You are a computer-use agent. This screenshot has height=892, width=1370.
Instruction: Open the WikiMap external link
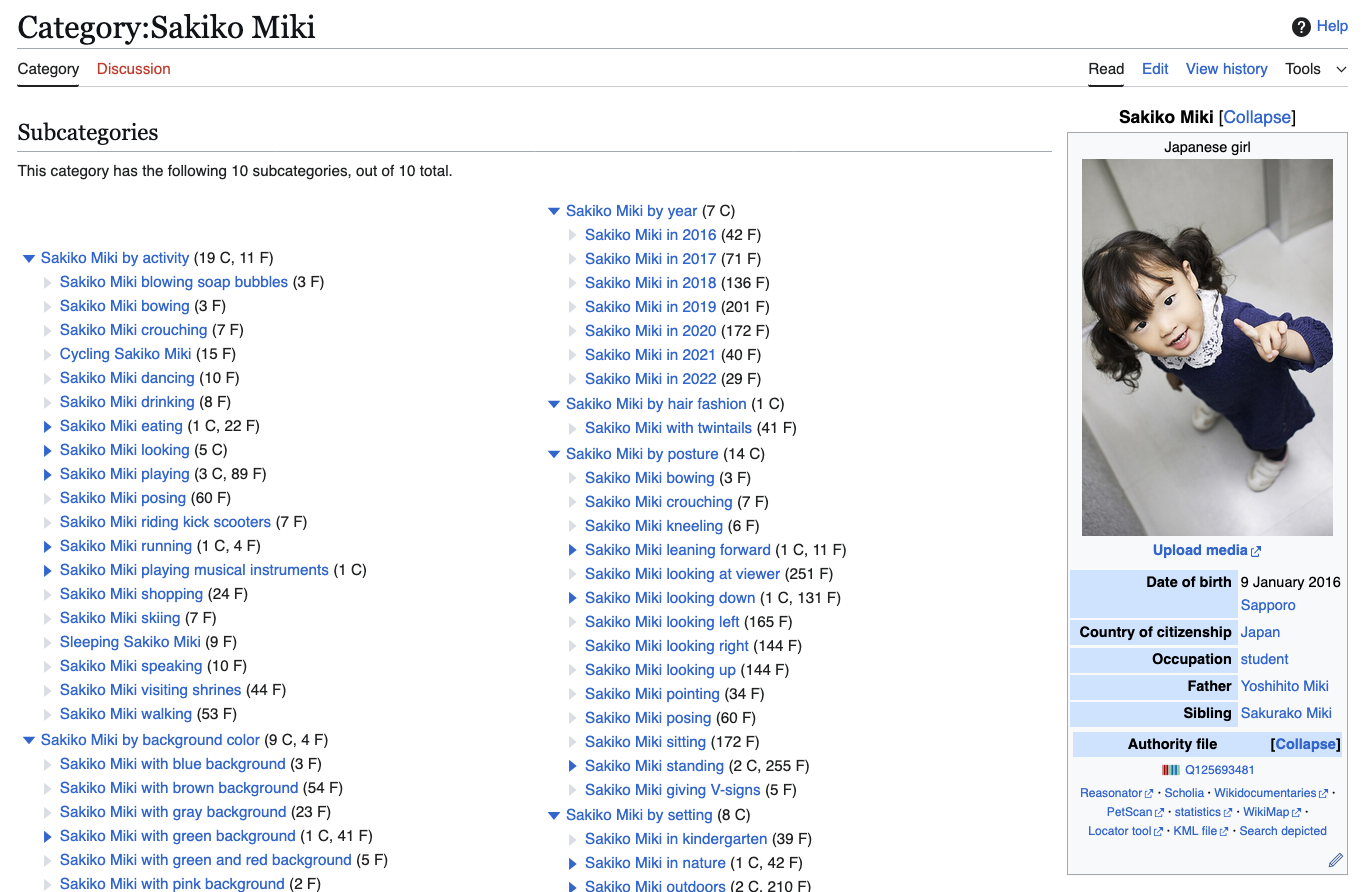click(x=1272, y=812)
